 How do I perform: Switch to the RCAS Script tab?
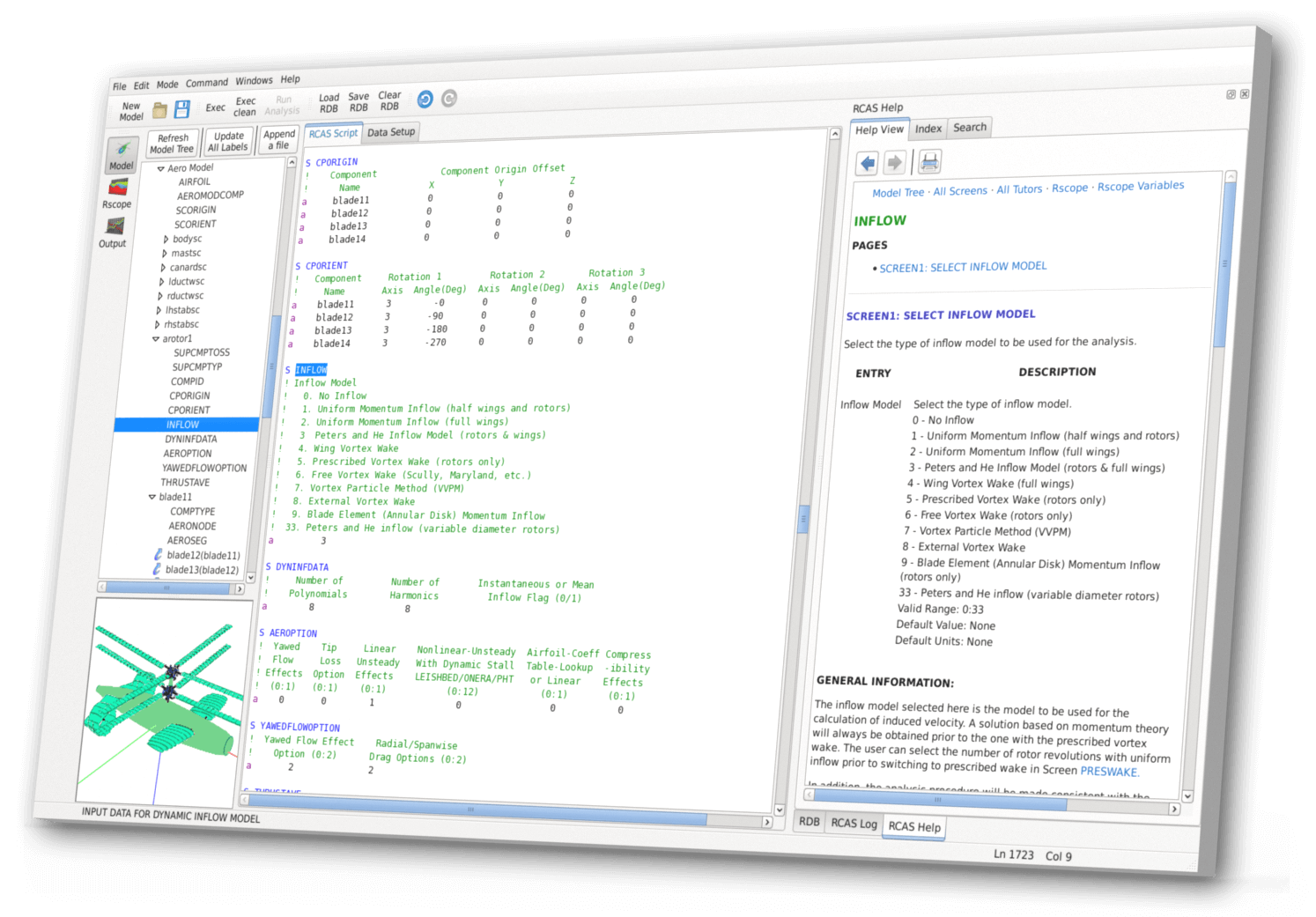pyautogui.click(x=333, y=134)
